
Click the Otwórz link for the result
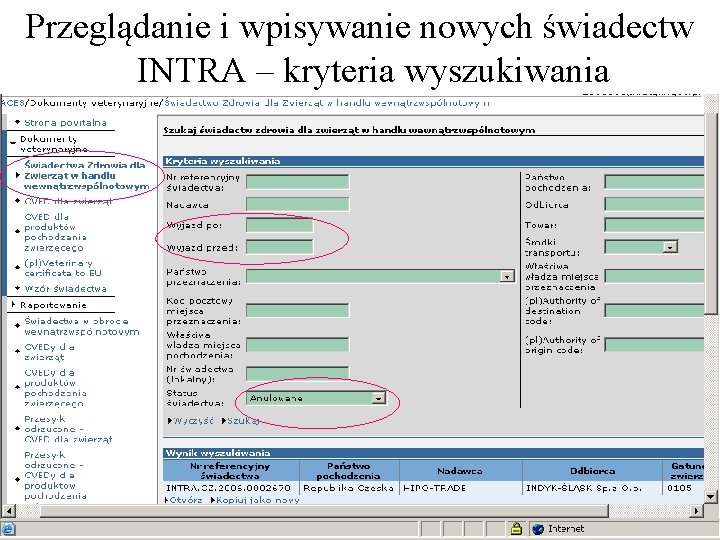186,500
